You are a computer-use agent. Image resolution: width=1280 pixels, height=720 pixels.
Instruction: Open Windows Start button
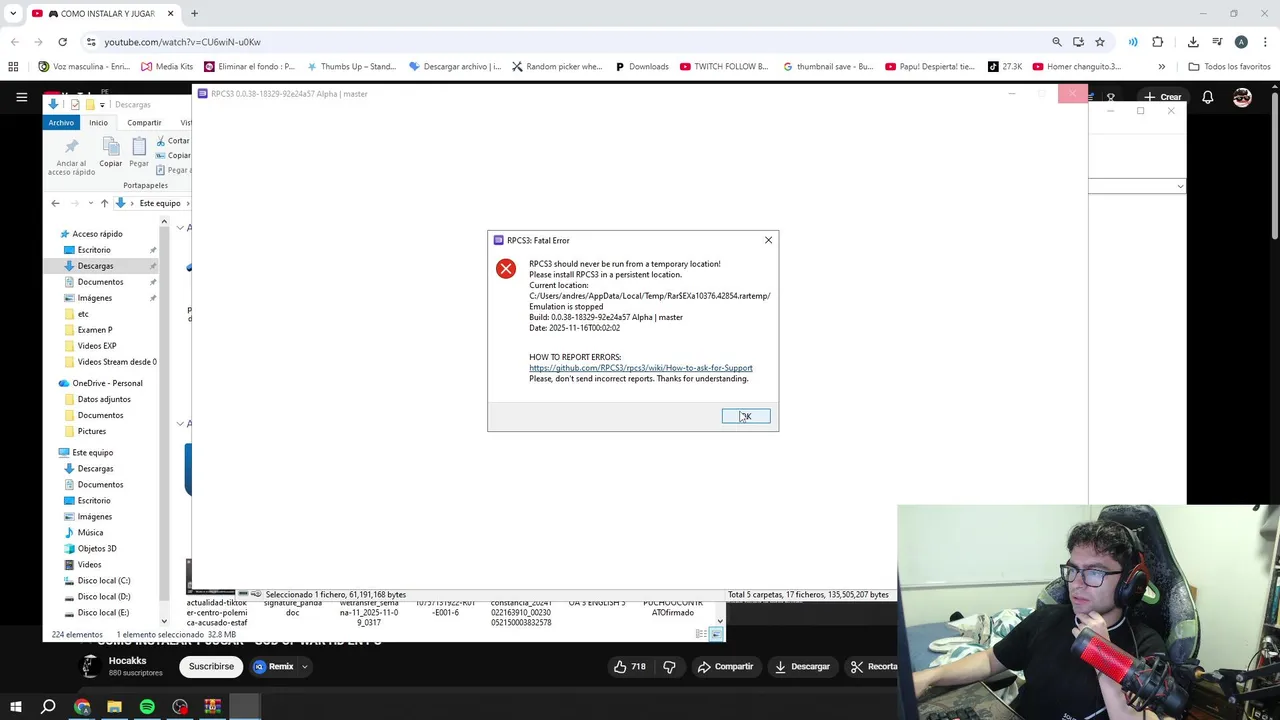[16, 707]
